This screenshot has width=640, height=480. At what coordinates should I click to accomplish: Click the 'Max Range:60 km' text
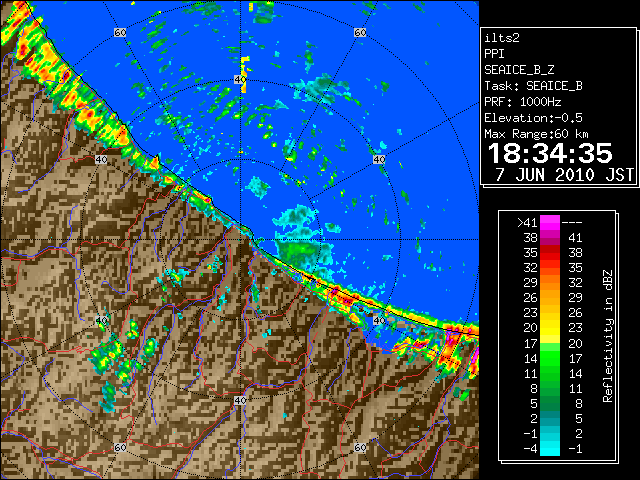tap(536, 134)
